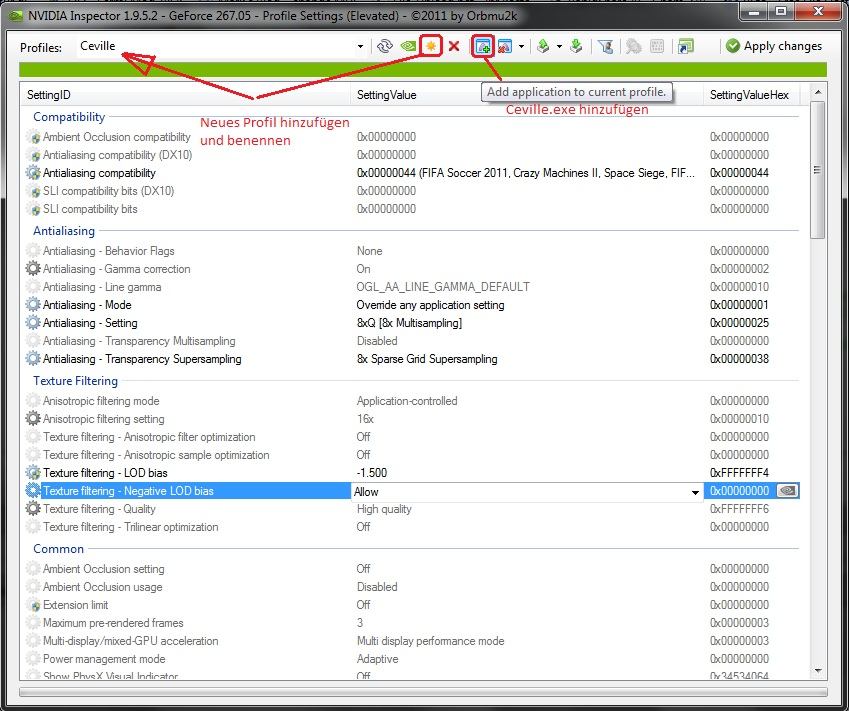Click OGL_AA_LINE_GAMMA_DEFAULT value
The width and height of the screenshot is (849, 711).
click(443, 287)
